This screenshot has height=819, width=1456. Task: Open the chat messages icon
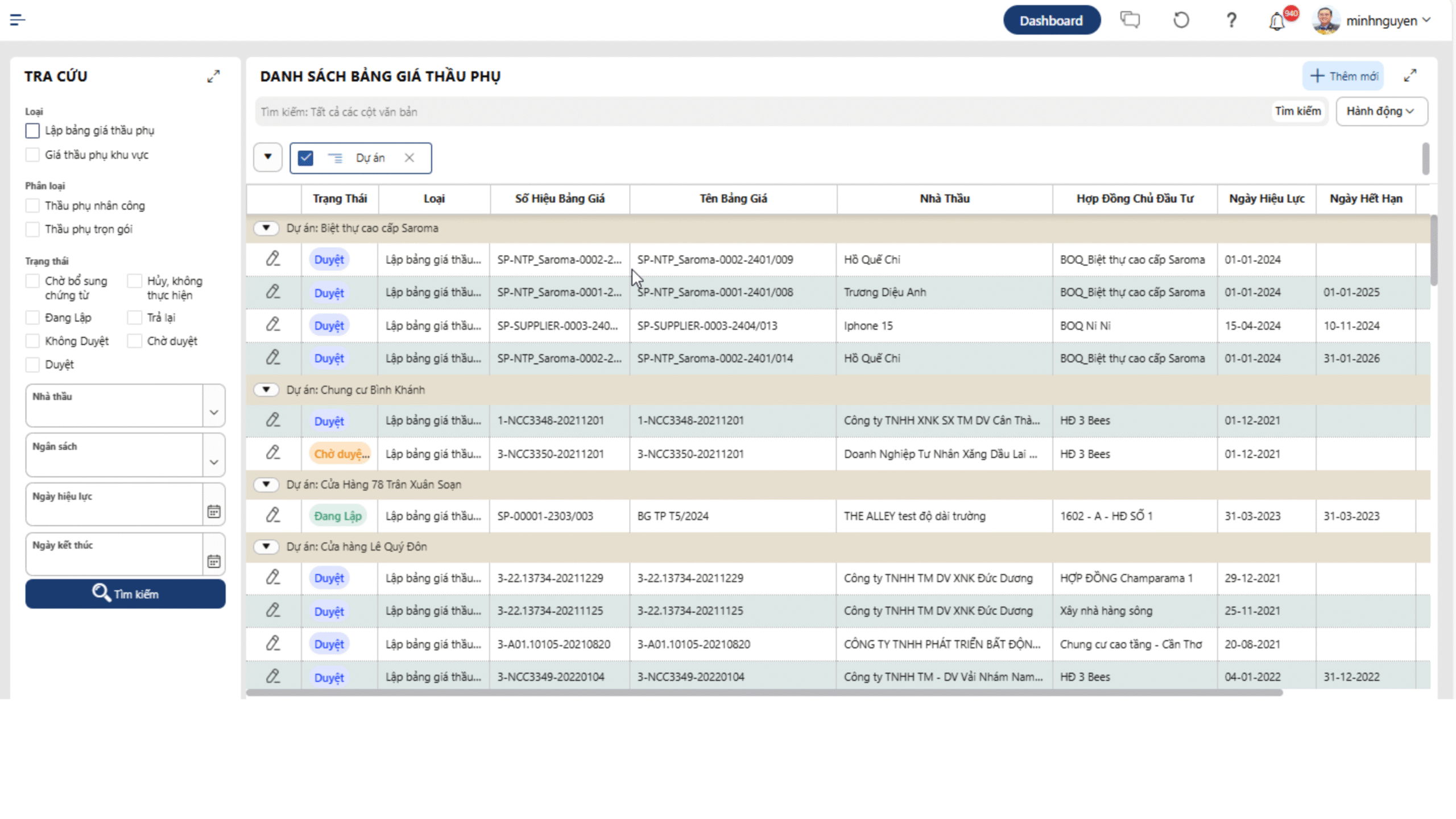pyautogui.click(x=1130, y=20)
